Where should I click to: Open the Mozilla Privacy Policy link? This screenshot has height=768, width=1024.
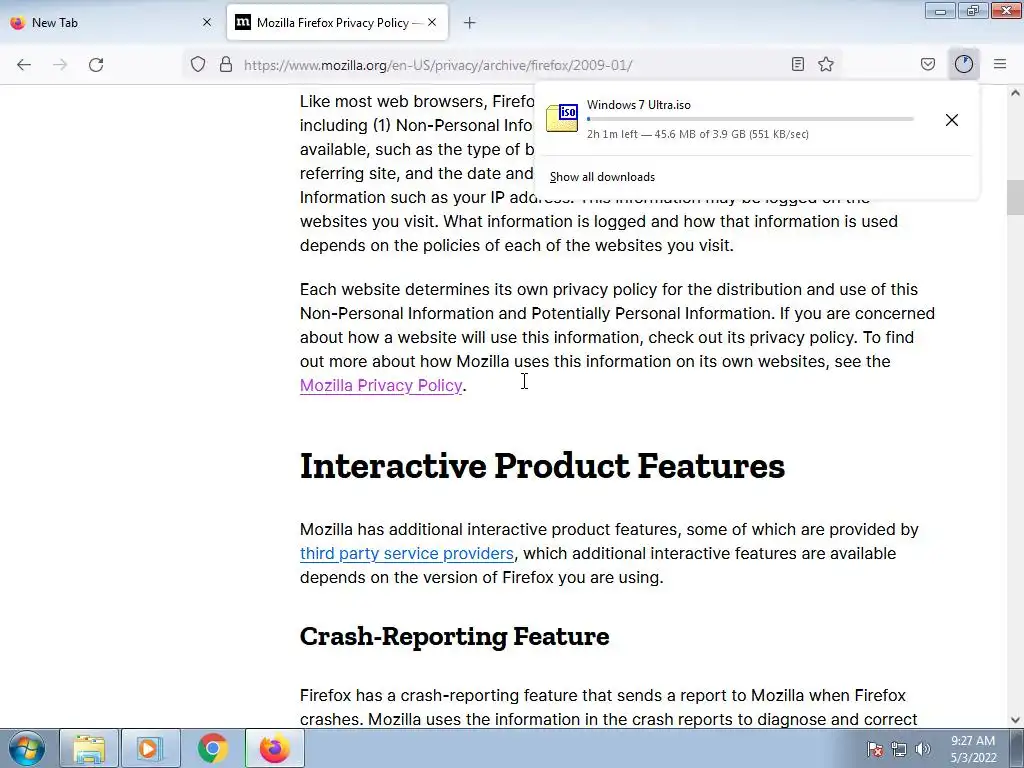[381, 385]
